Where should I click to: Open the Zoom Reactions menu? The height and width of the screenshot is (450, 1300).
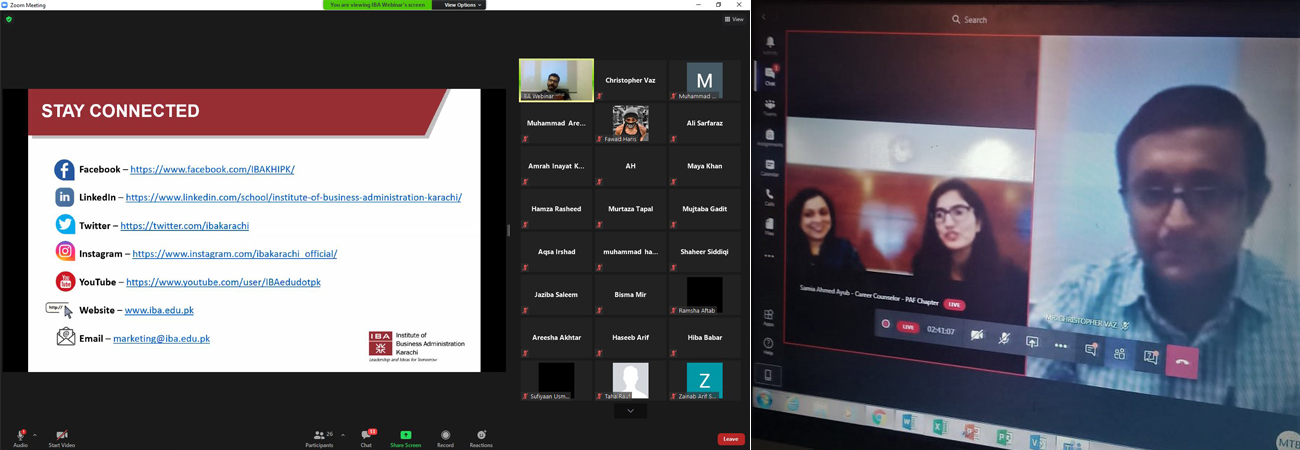[x=481, y=437]
